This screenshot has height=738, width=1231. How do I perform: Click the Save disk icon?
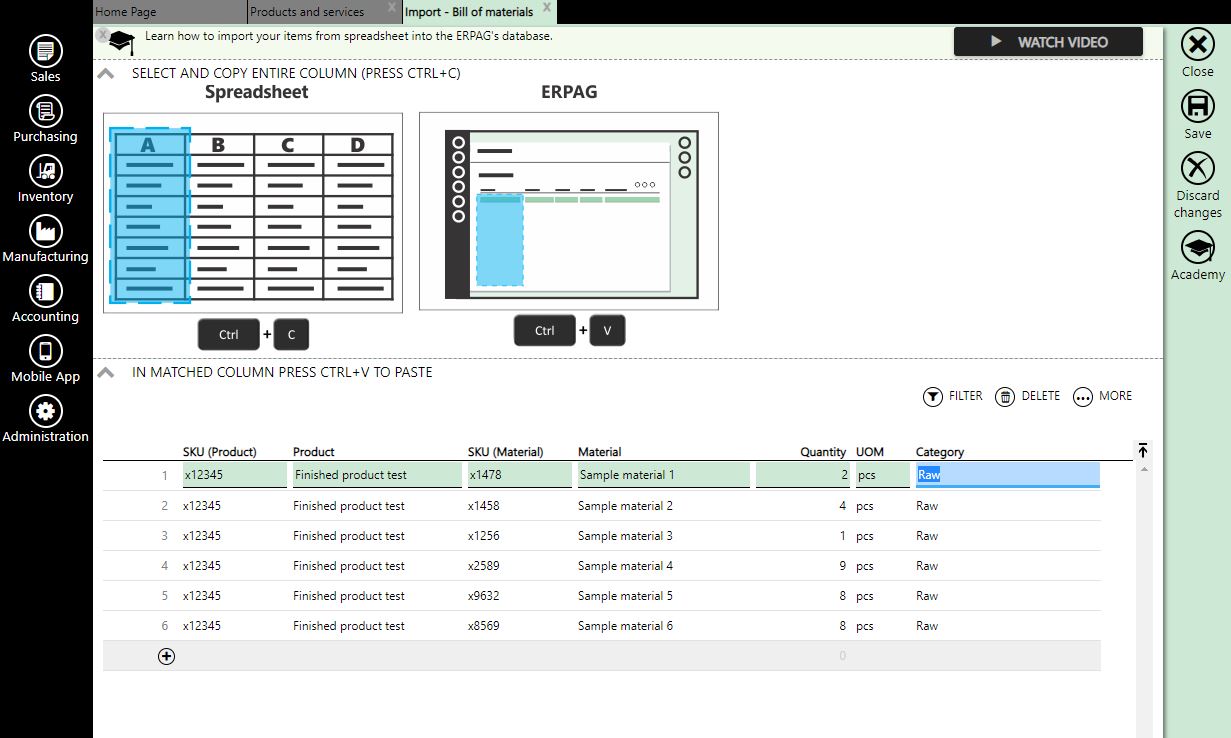1197,107
